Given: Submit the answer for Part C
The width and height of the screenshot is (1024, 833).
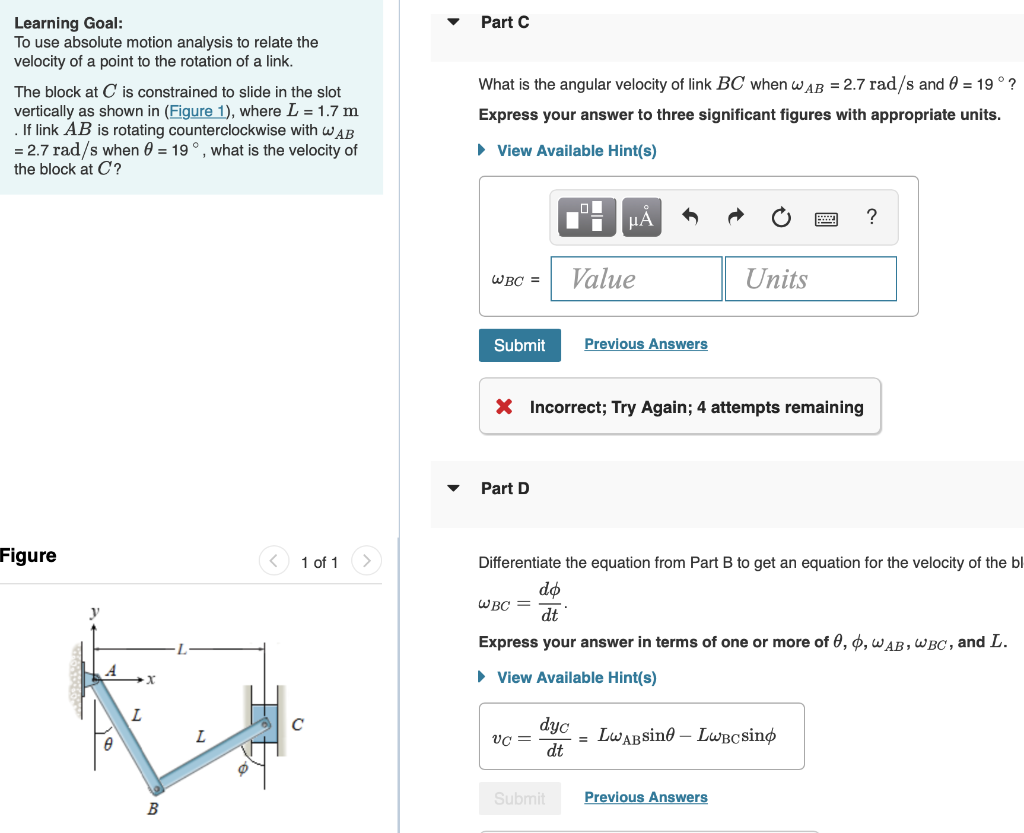Looking at the screenshot, I should point(519,344).
